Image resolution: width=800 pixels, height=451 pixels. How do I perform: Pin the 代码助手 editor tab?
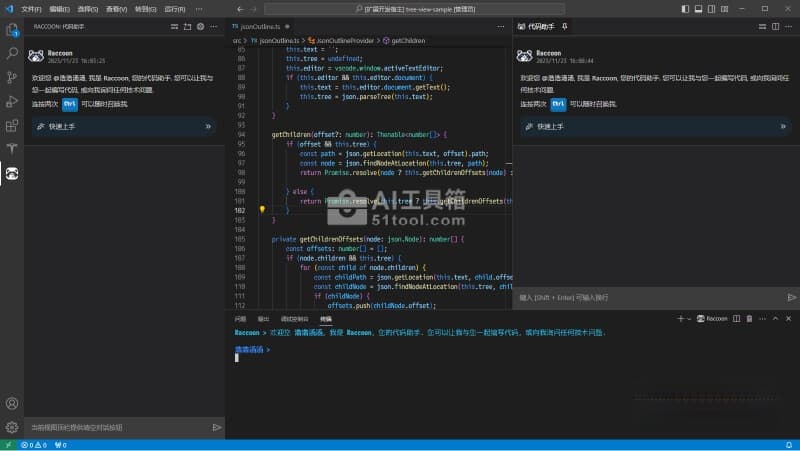pos(565,26)
